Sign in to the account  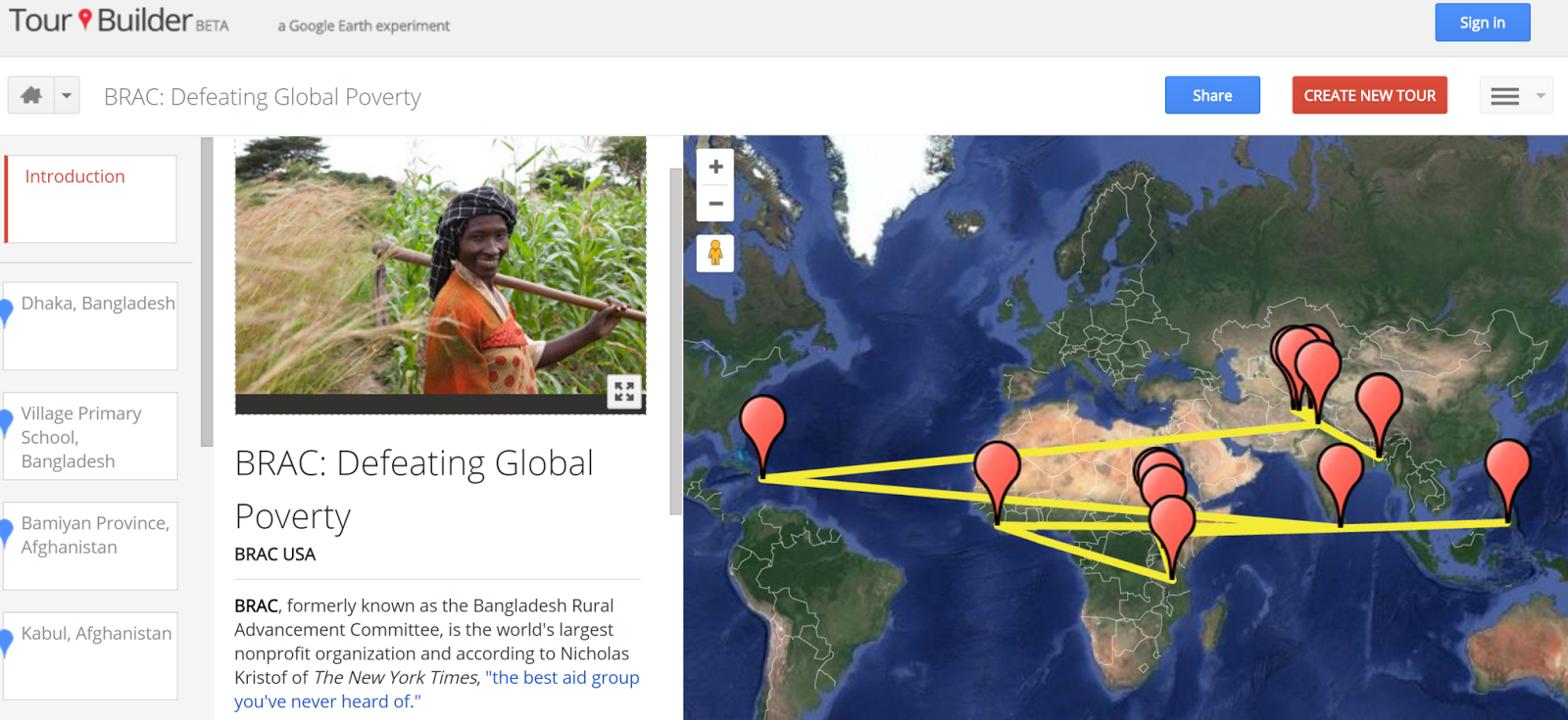tap(1482, 23)
